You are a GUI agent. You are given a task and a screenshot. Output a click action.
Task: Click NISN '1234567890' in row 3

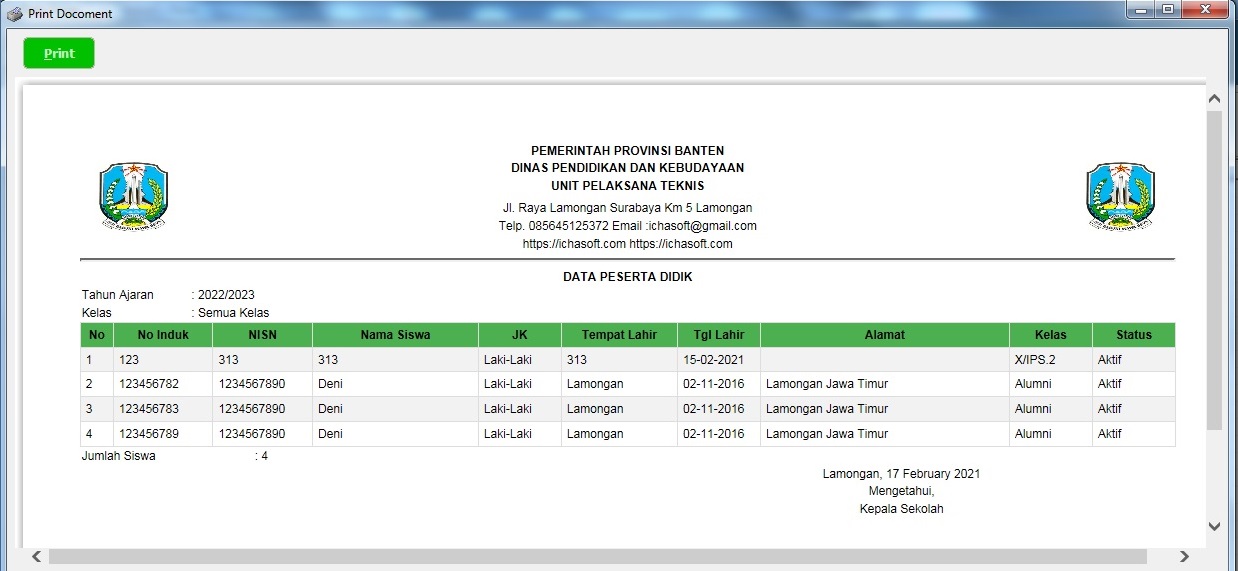click(x=252, y=409)
